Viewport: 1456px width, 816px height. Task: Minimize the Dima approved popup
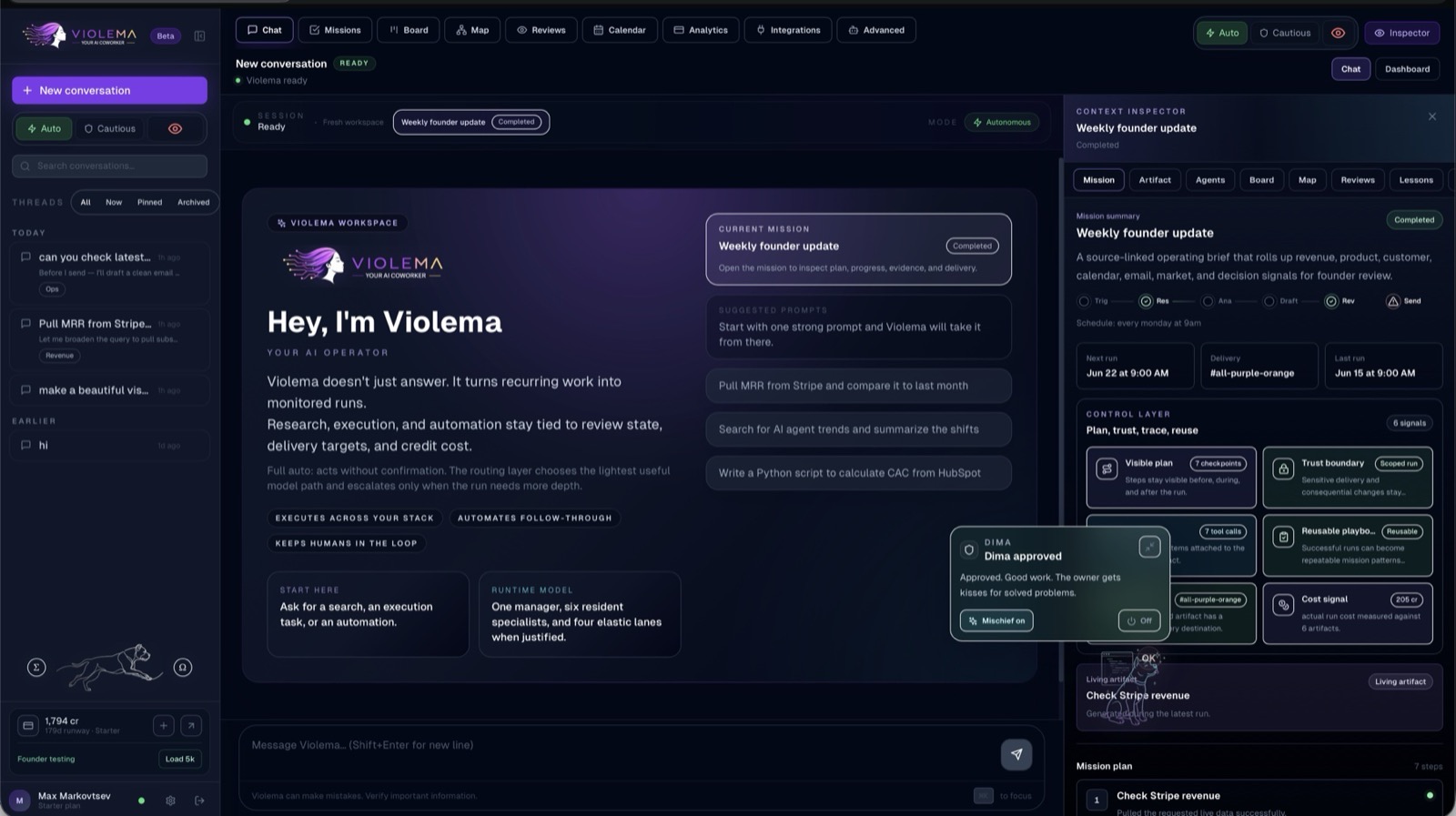pyautogui.click(x=1150, y=547)
